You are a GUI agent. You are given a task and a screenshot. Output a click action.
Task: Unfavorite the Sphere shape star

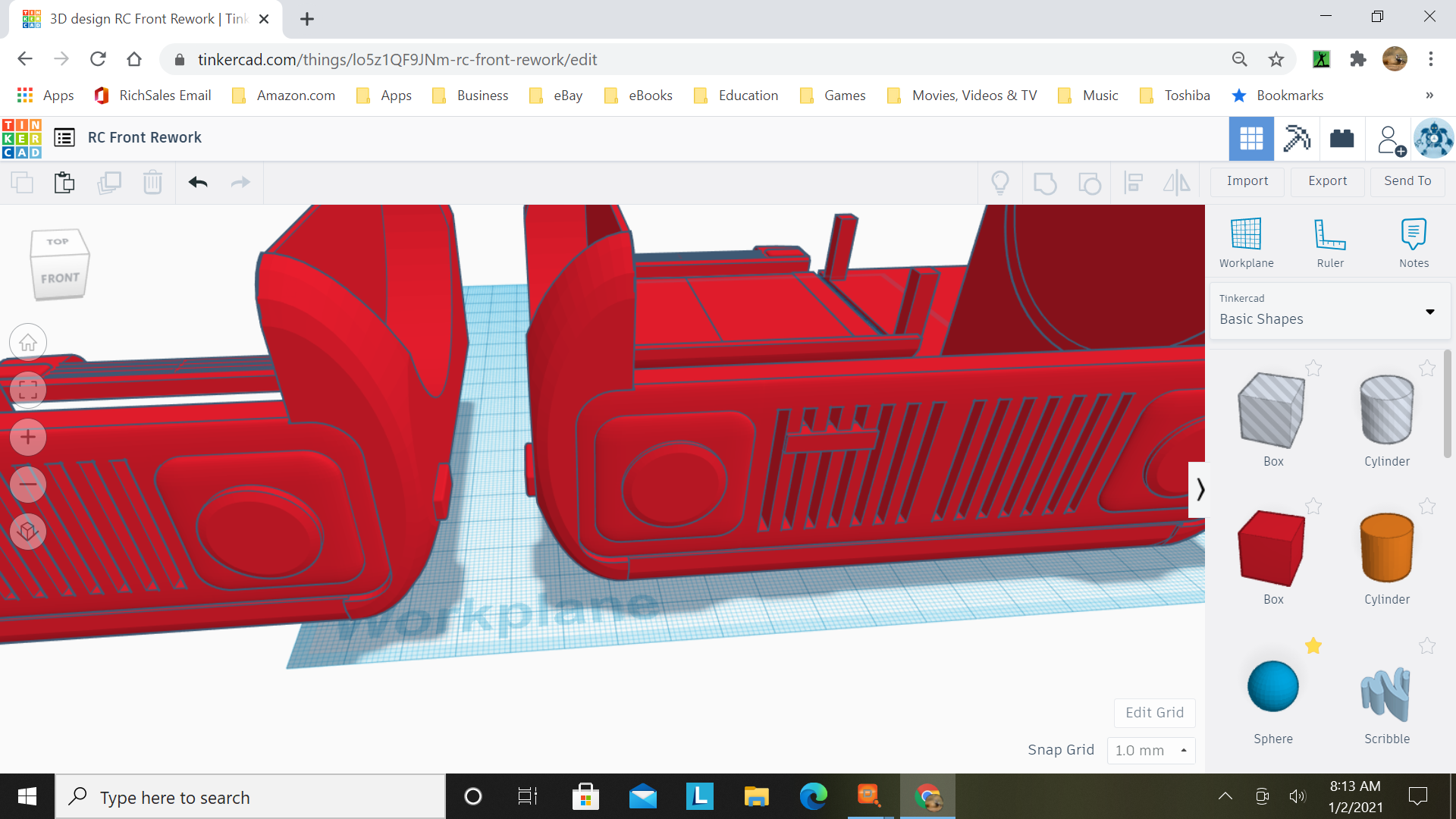pos(1314,646)
